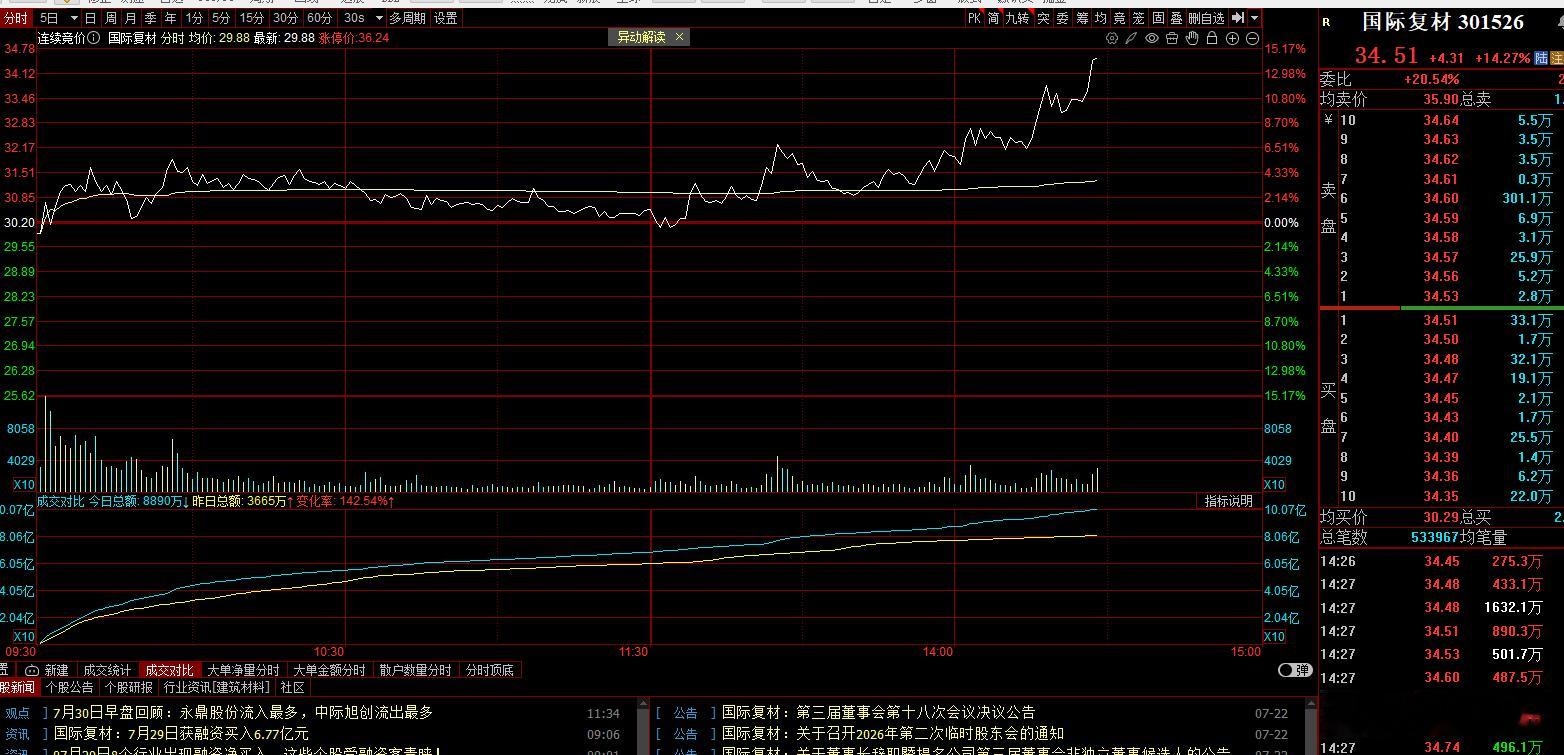
Task: Toggle the eye visibility icon on chart toolbar
Action: (x=1152, y=38)
